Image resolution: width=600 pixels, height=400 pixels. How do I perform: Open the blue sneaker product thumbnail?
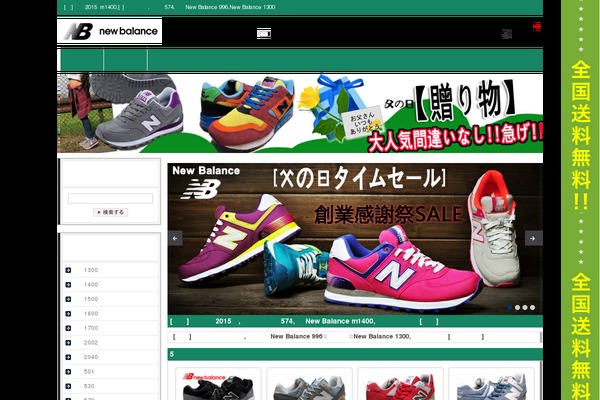(x=492, y=384)
